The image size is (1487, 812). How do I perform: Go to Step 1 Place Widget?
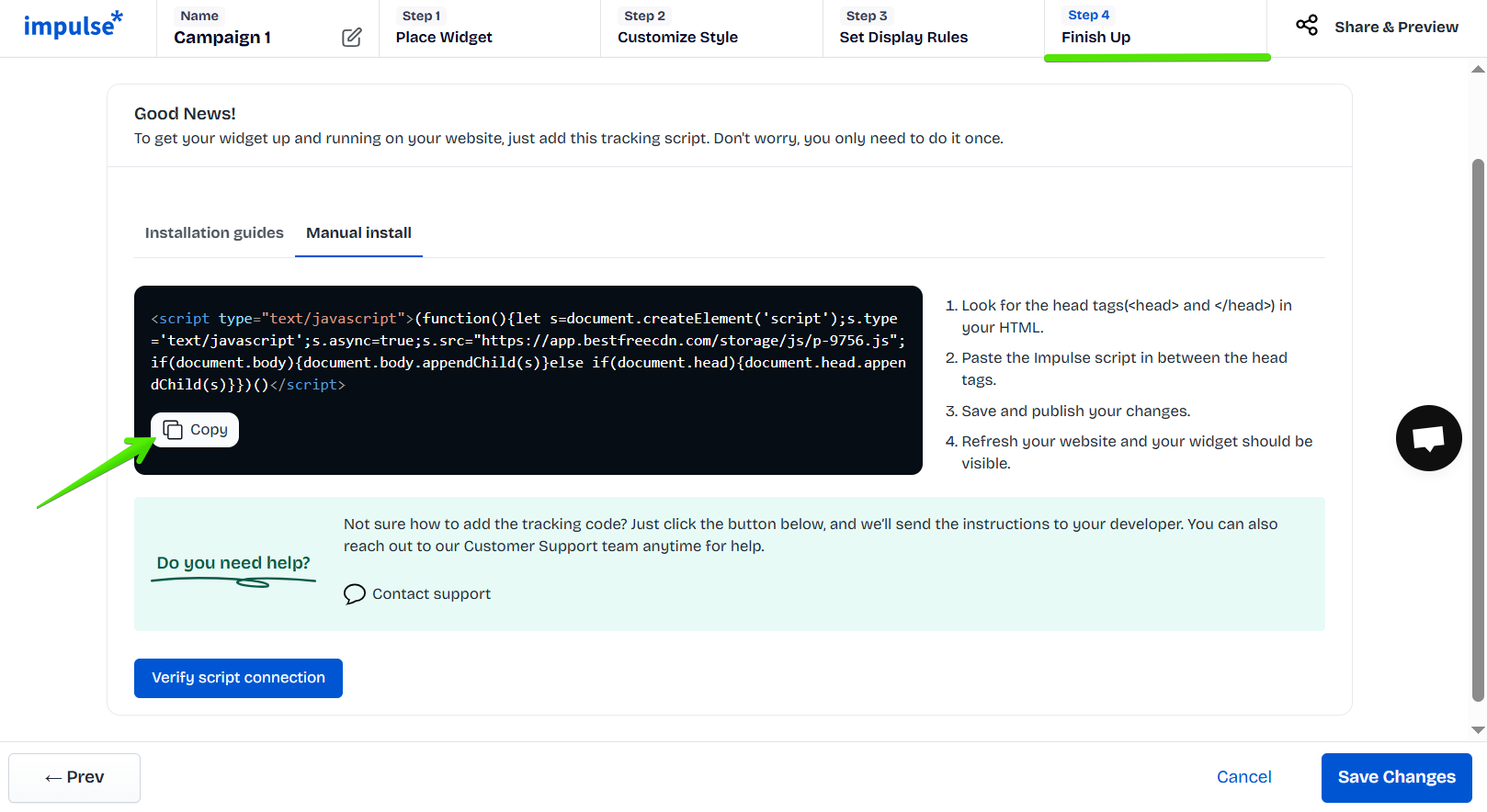point(489,28)
